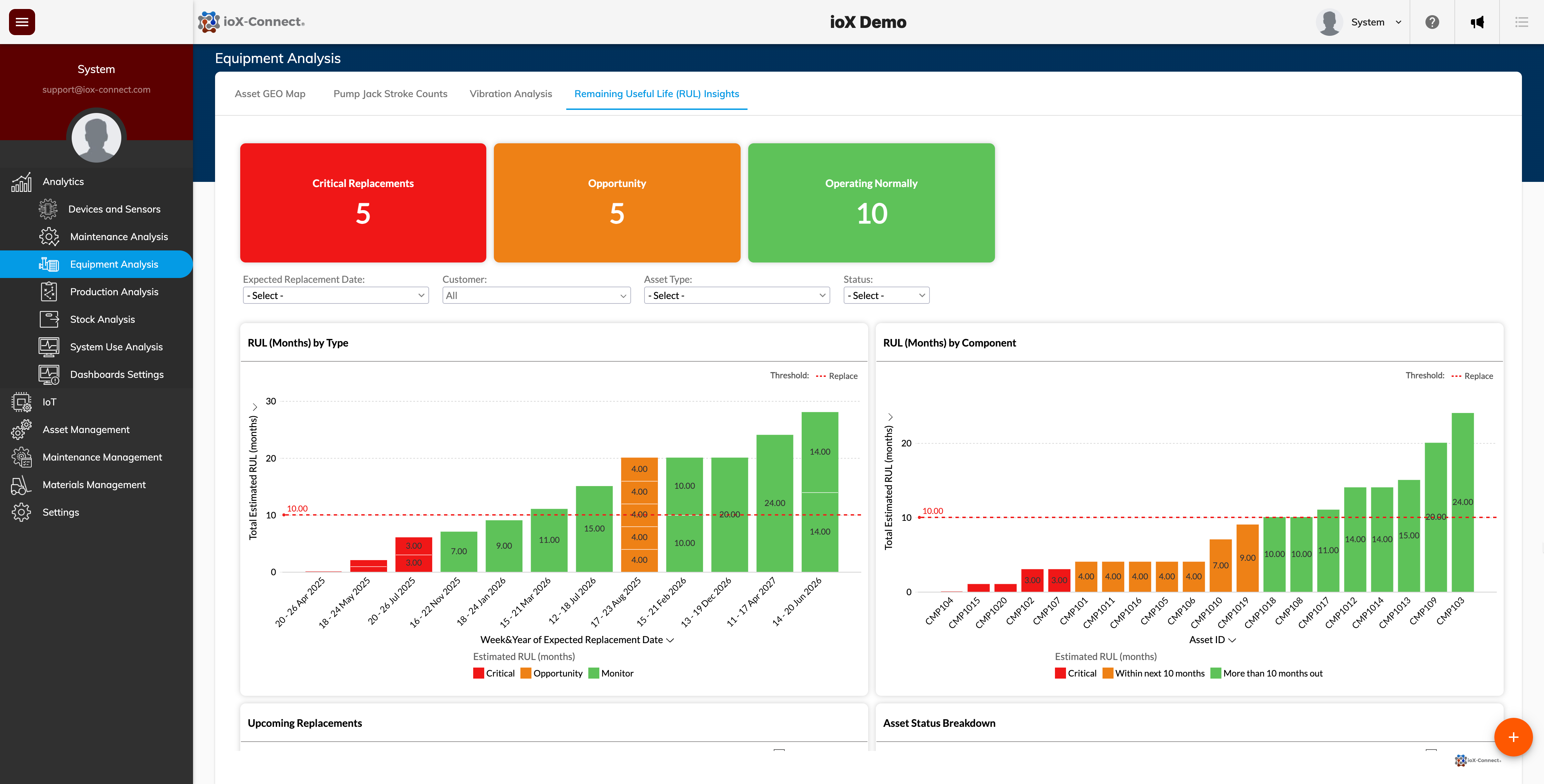Image resolution: width=1544 pixels, height=784 pixels.
Task: Open Production Analysis
Action: (114, 291)
